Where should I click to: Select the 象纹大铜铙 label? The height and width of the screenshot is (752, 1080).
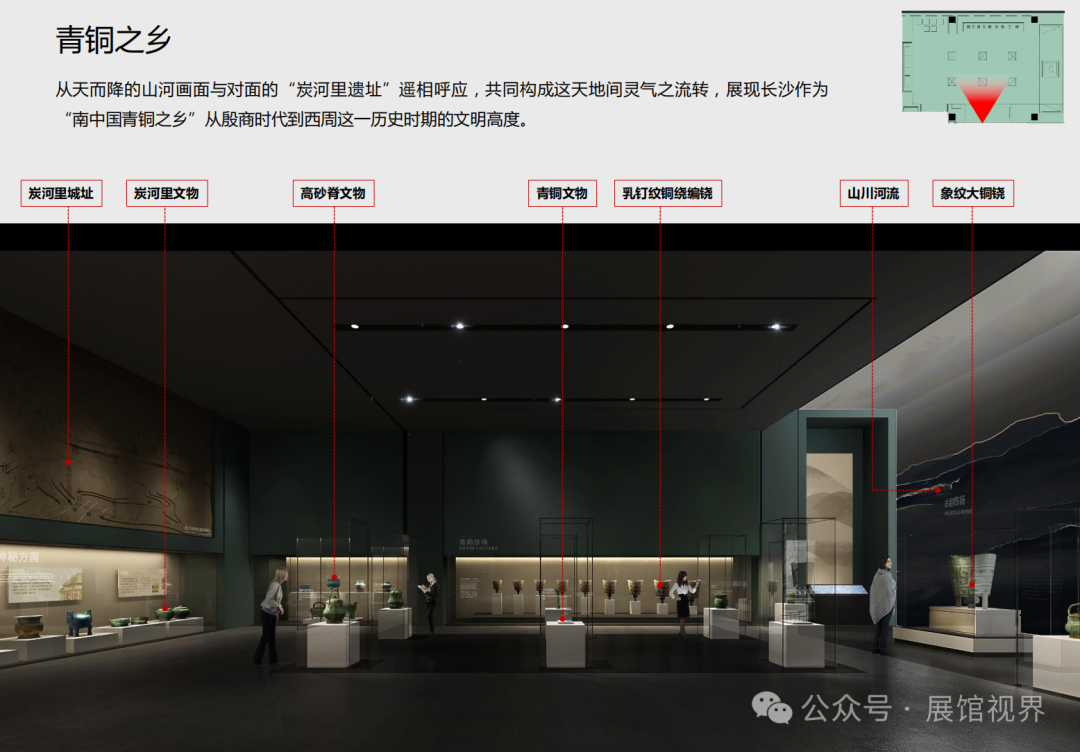click(x=972, y=193)
